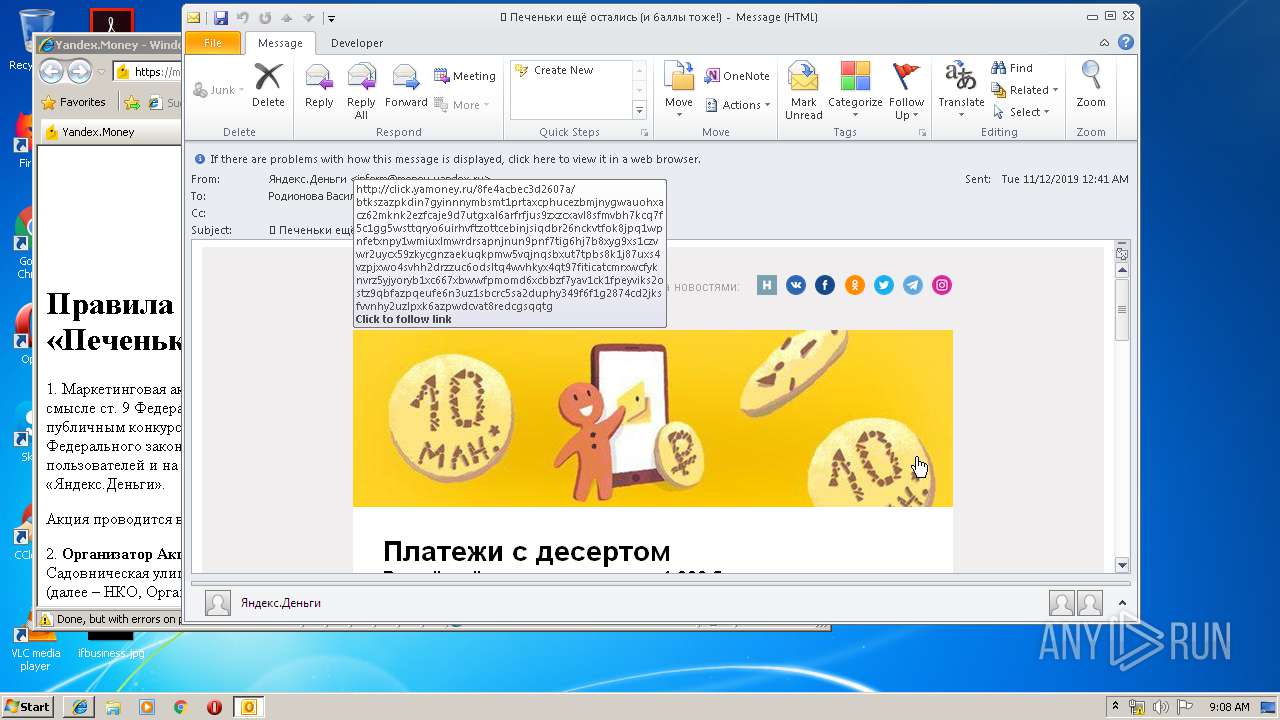The image size is (1280, 720).
Task: Save message with floppy disk icon
Action: tap(220, 18)
